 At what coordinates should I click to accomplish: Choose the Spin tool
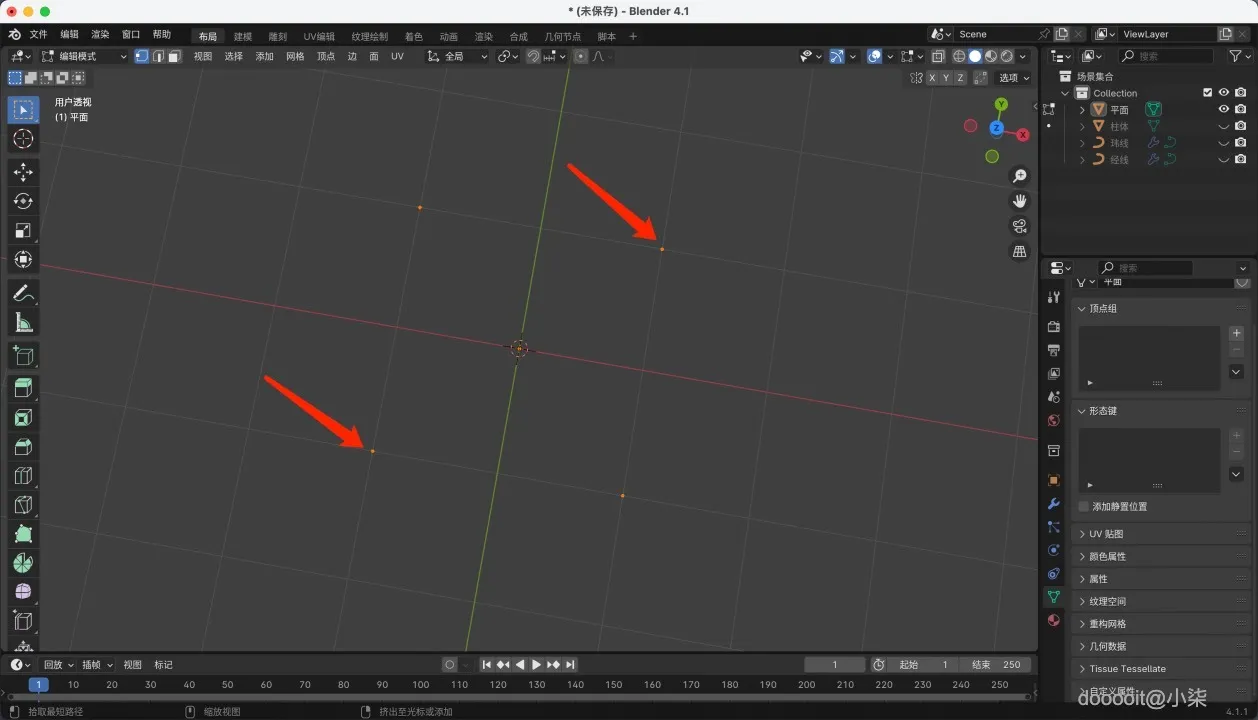pyautogui.click(x=23, y=562)
